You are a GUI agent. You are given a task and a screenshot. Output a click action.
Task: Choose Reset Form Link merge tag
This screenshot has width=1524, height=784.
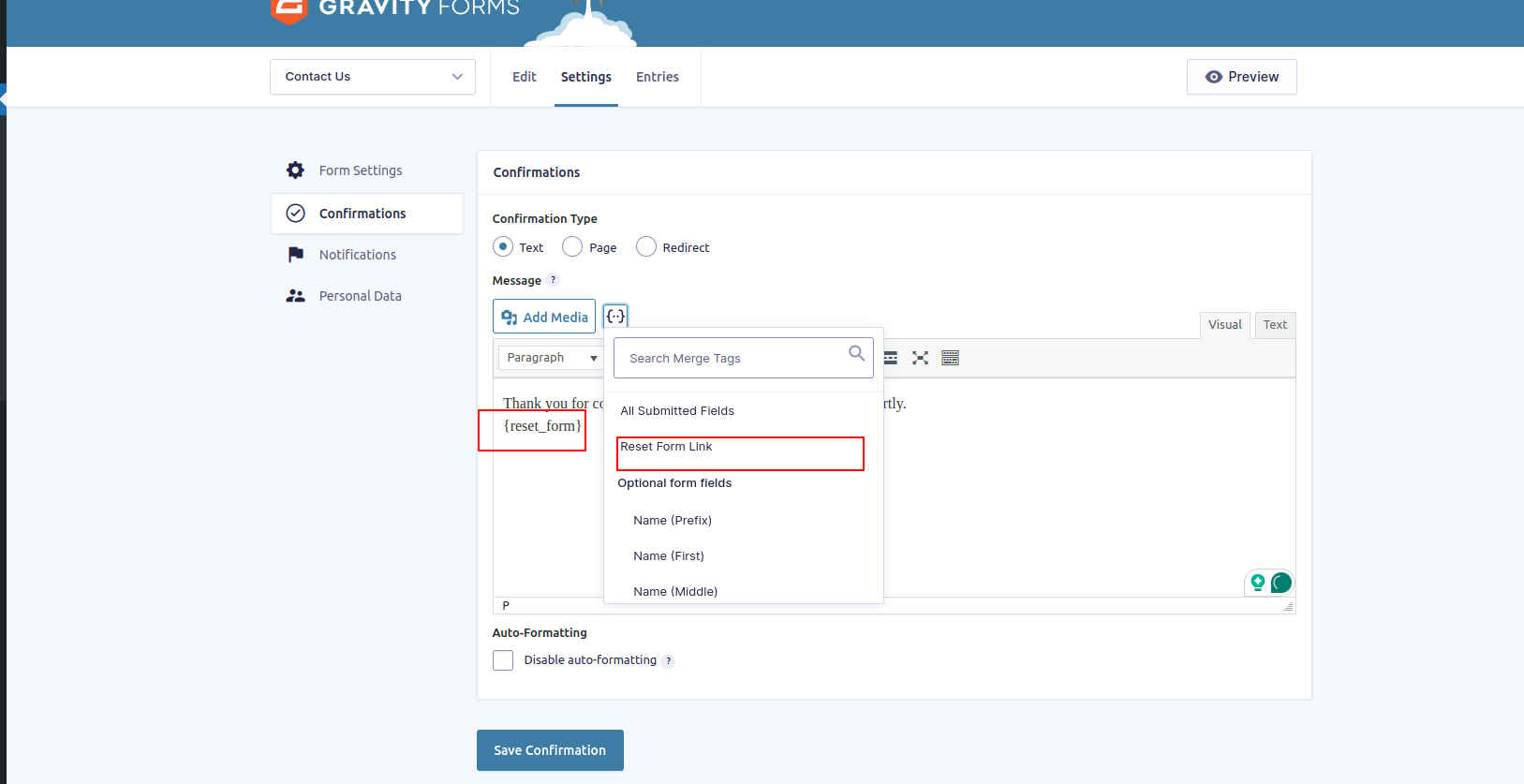666,447
